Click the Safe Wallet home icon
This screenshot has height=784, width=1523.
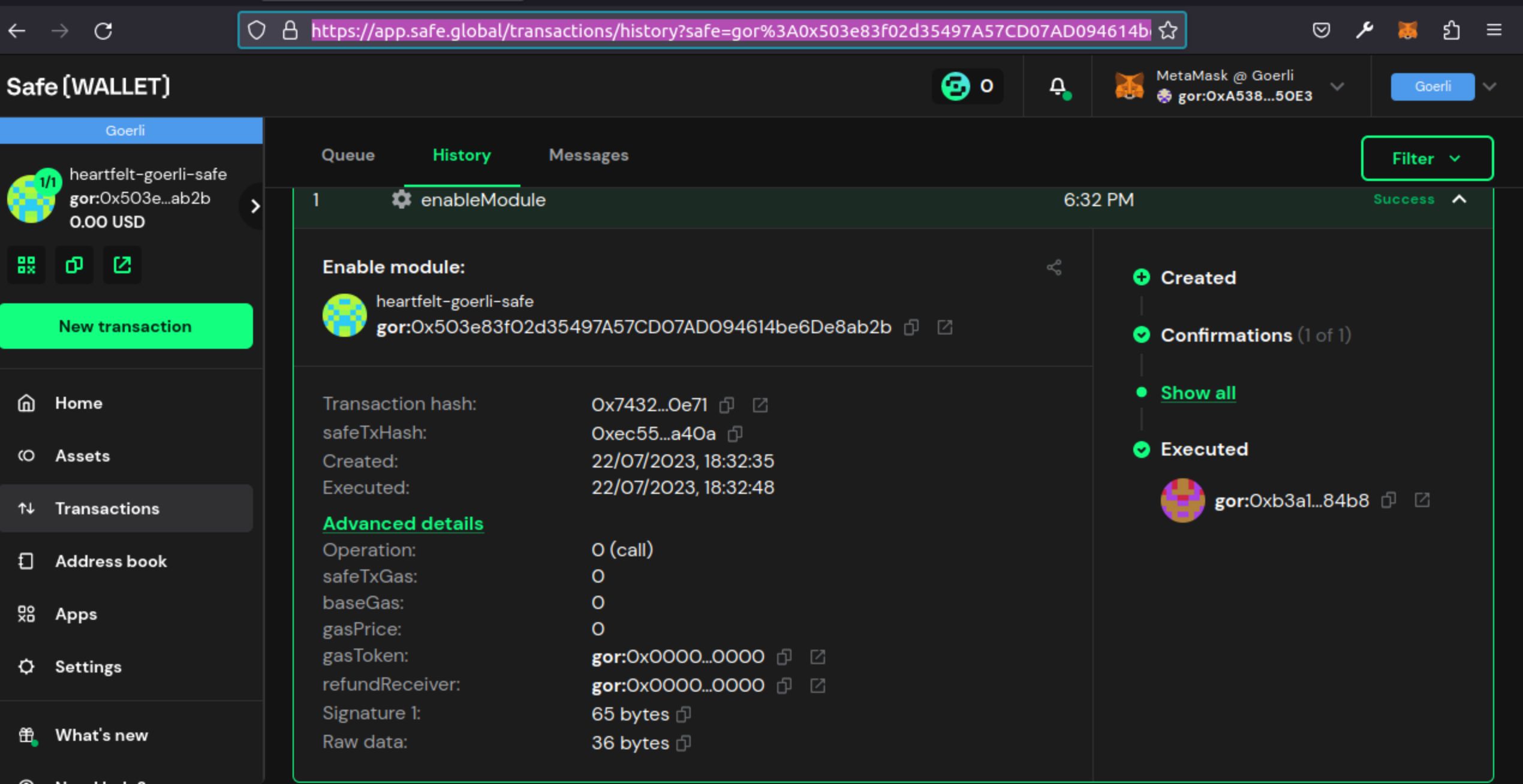point(26,402)
